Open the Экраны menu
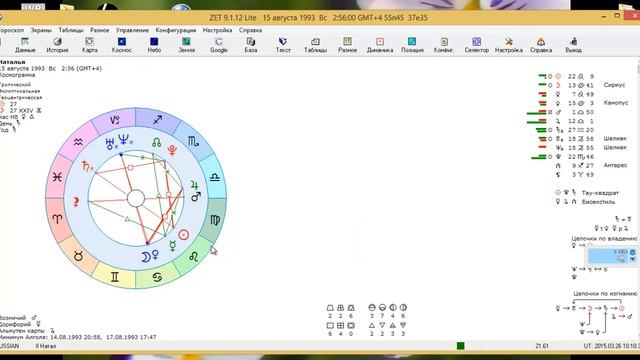This screenshot has width=640, height=360. click(x=41, y=30)
